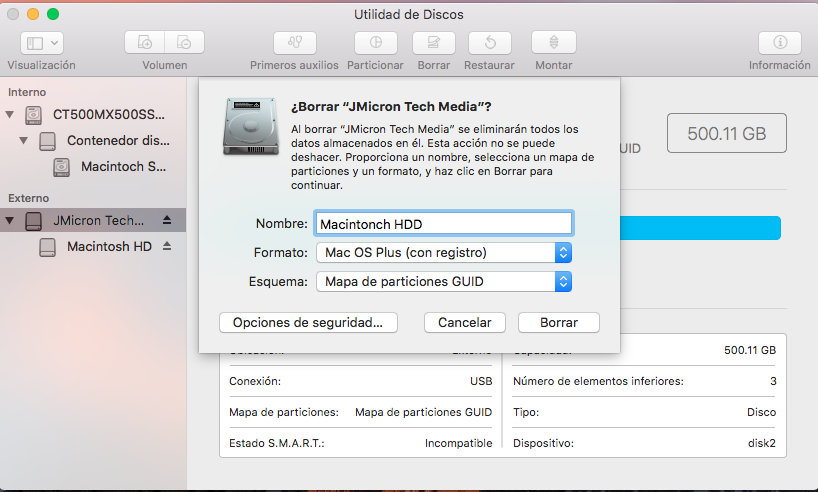Click the Tipo Disco value
Screen dimensions: 818x492
[762, 412]
